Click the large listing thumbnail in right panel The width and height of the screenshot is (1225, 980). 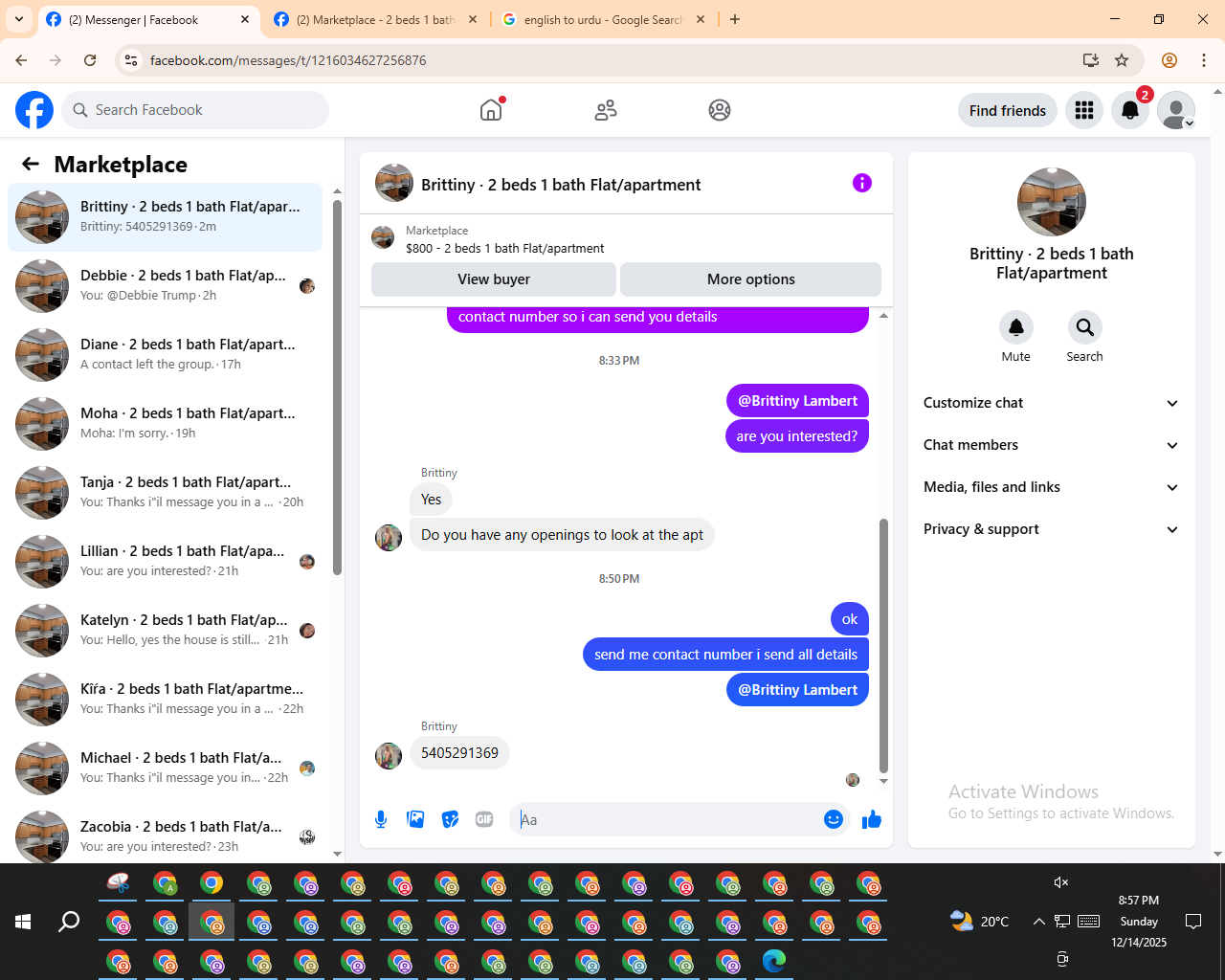[1052, 202]
